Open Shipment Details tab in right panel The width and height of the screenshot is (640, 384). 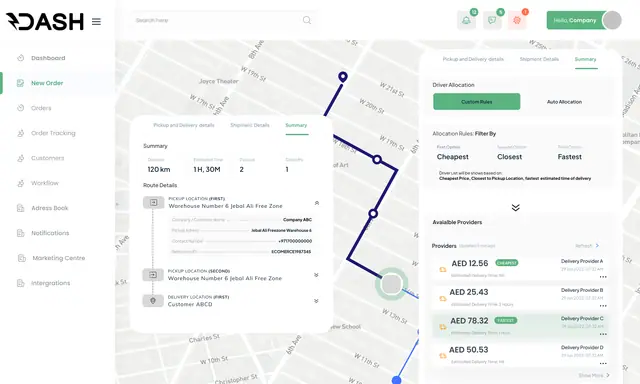539,59
